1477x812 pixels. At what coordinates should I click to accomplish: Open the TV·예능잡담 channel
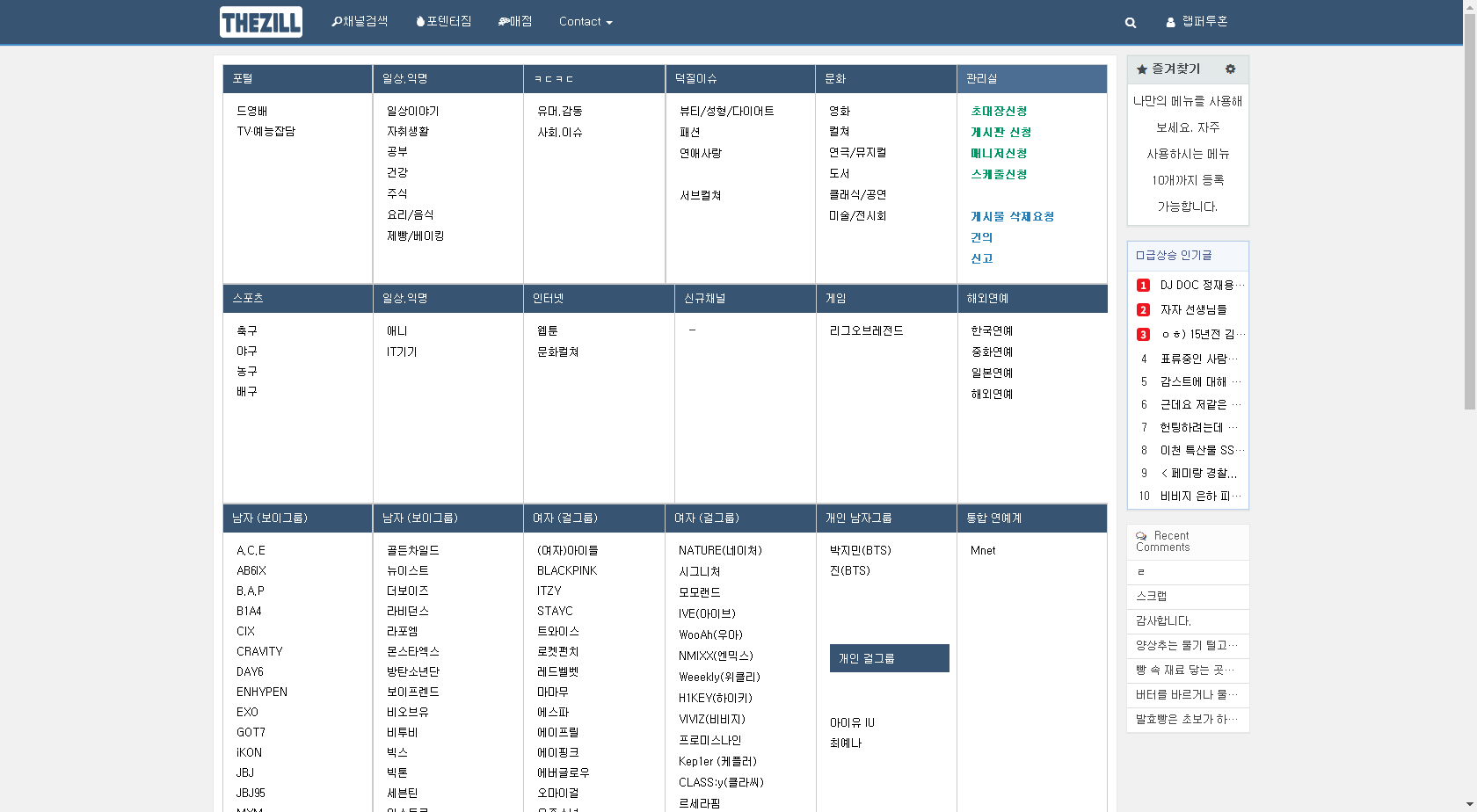click(266, 131)
